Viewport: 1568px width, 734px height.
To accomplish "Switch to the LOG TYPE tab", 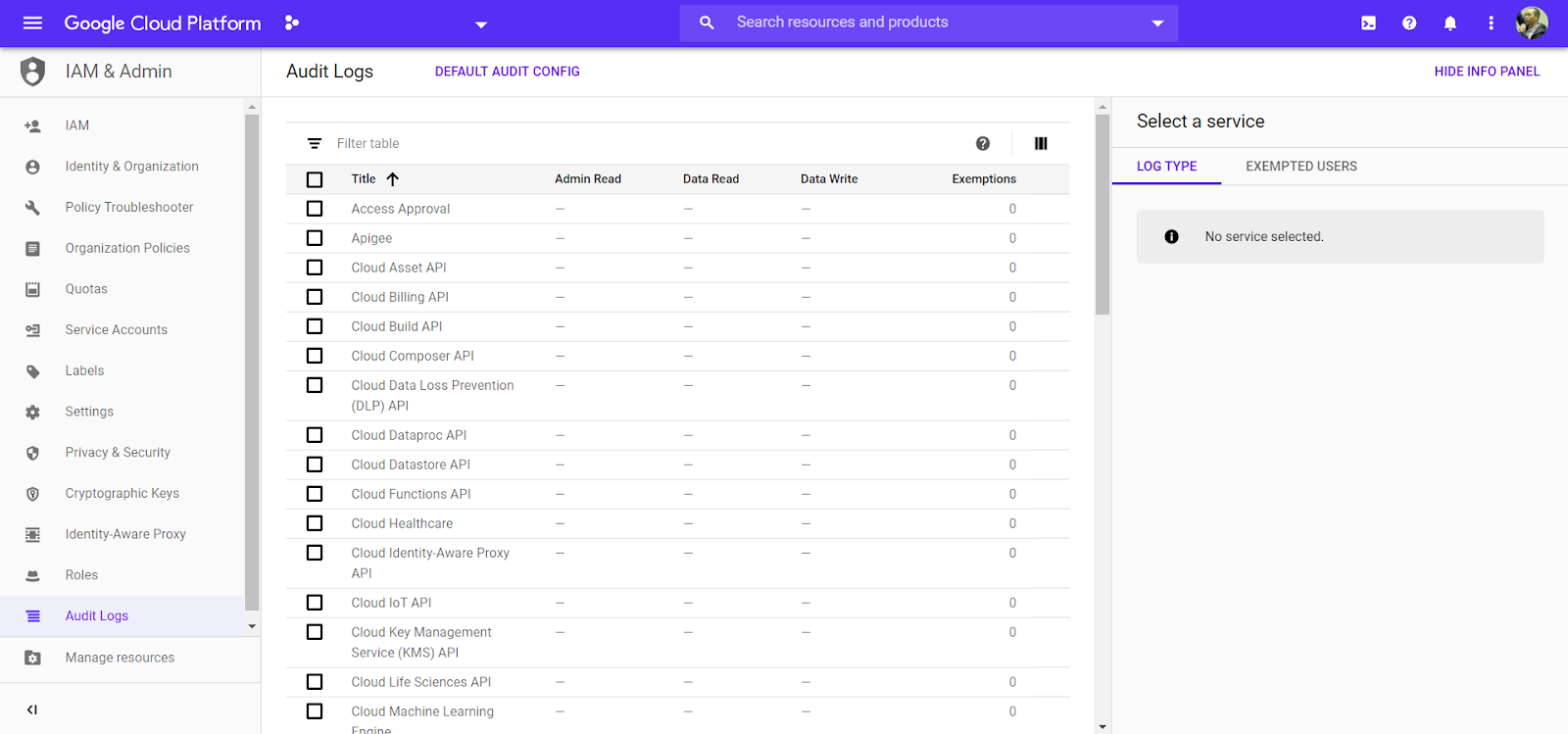I will [x=1166, y=167].
